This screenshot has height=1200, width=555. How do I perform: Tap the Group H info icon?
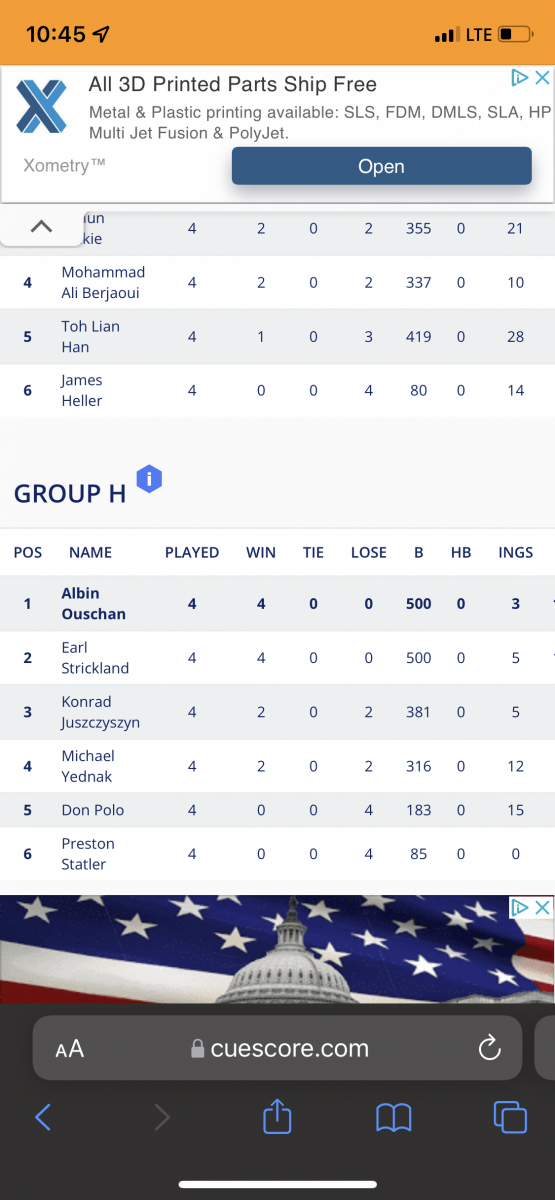click(149, 479)
